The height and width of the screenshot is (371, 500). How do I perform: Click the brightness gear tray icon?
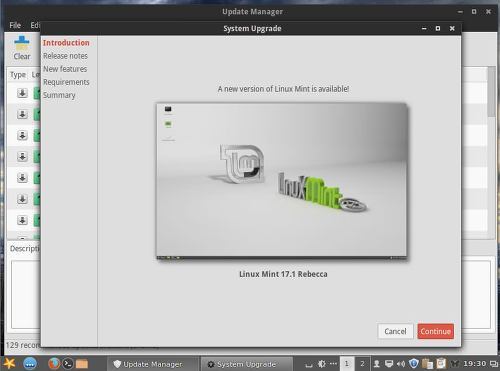[x=322, y=364]
